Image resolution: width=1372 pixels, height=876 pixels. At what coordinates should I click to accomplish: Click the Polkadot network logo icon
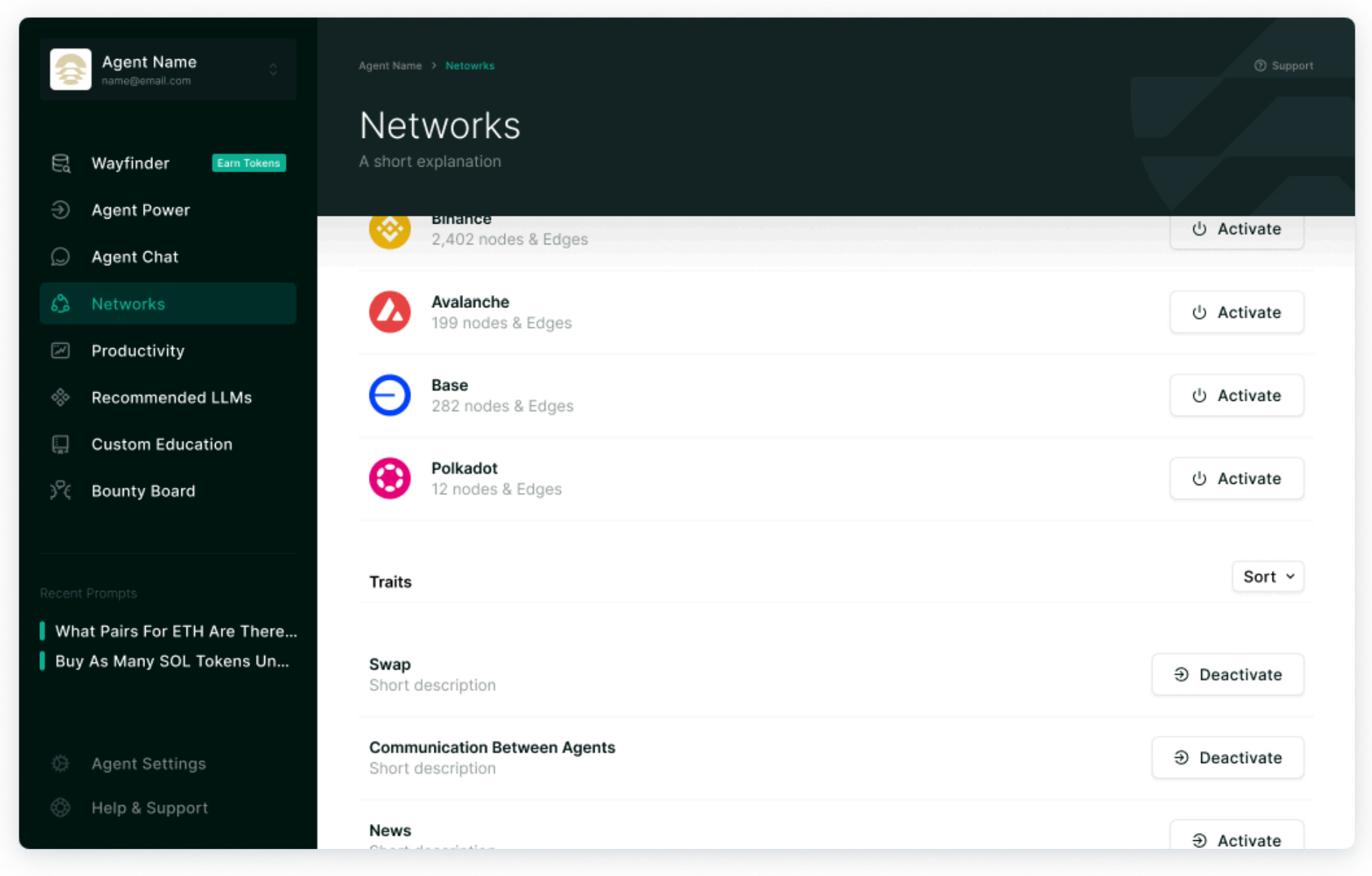click(x=389, y=478)
